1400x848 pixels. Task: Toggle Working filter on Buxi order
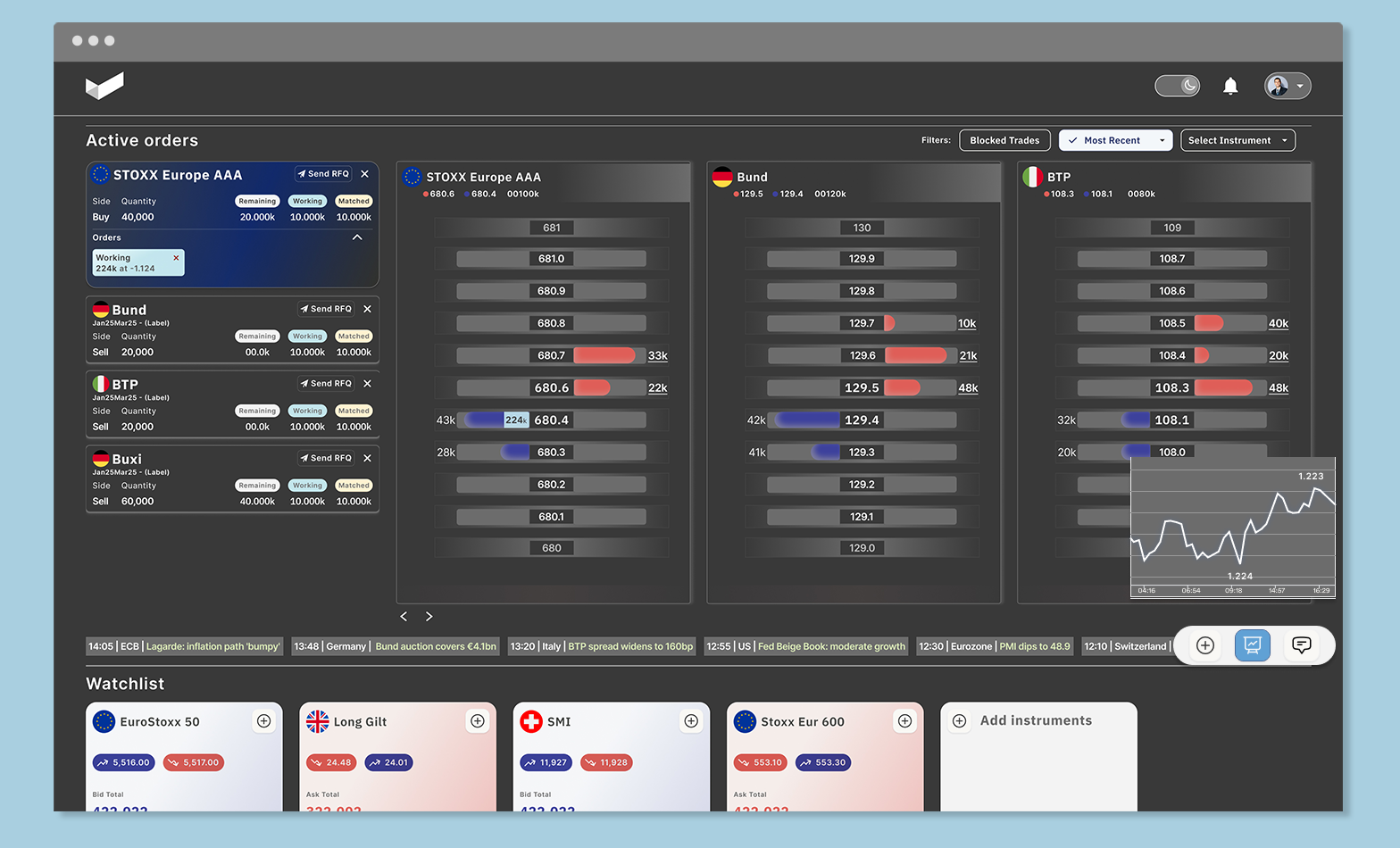pos(307,486)
